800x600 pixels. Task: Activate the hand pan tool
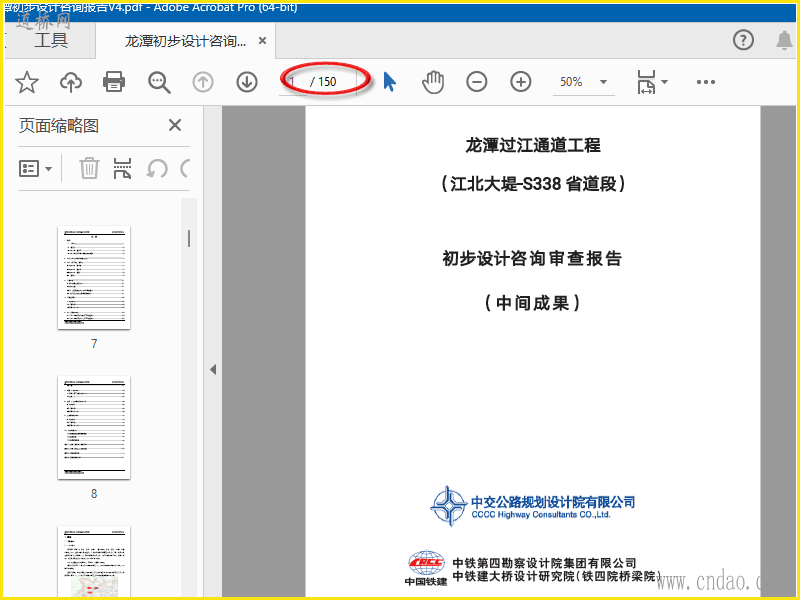tap(433, 82)
